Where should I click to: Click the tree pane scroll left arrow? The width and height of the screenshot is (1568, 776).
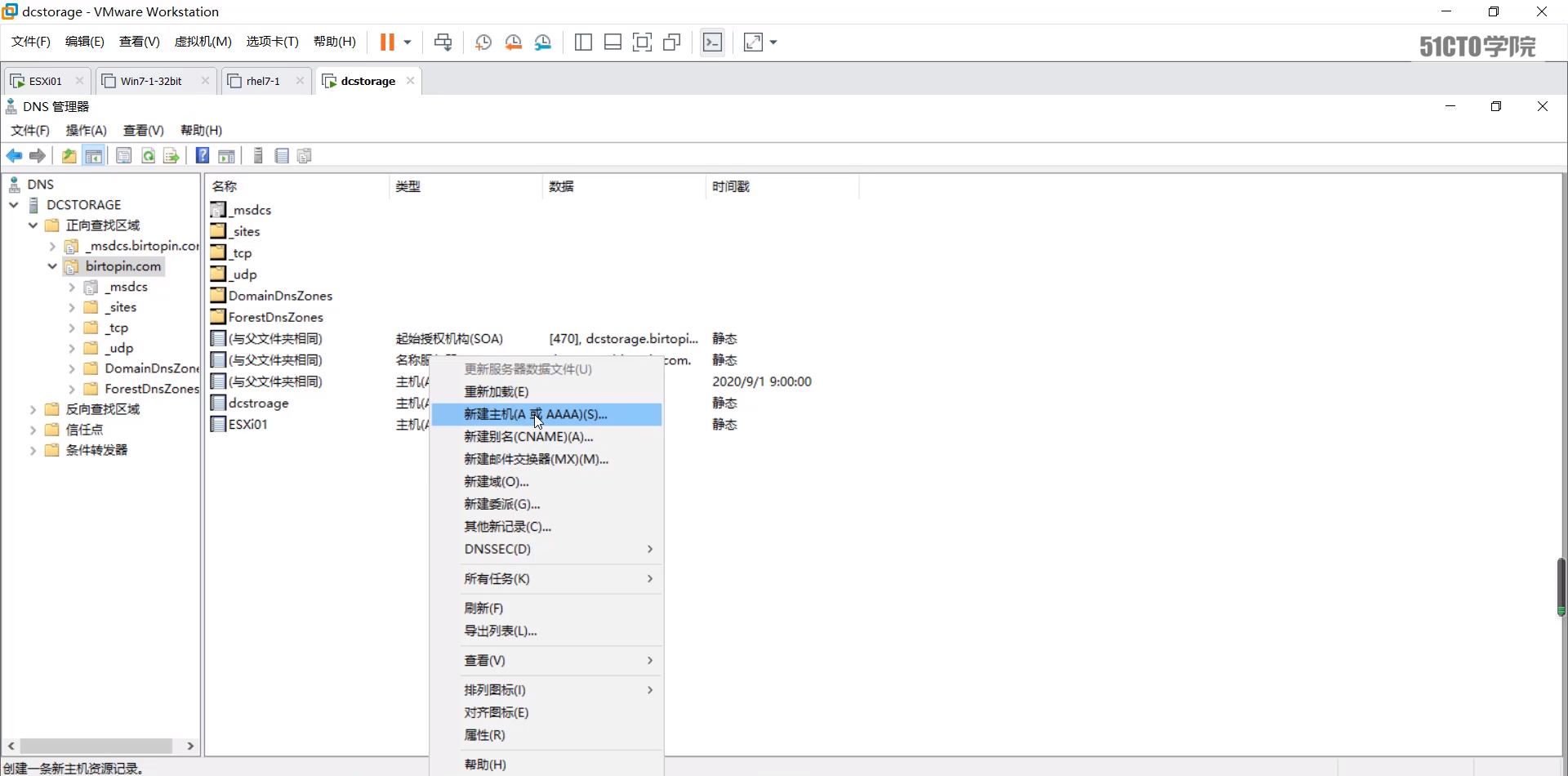click(11, 747)
